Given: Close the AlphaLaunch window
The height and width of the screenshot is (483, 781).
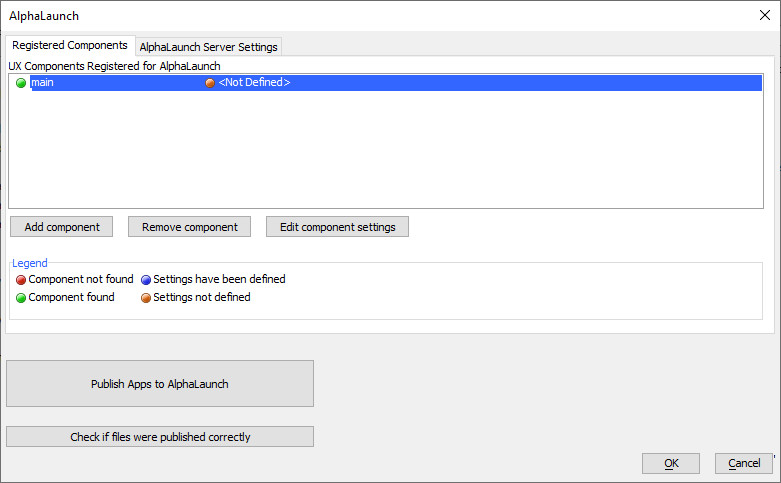Looking at the screenshot, I should (x=765, y=15).
